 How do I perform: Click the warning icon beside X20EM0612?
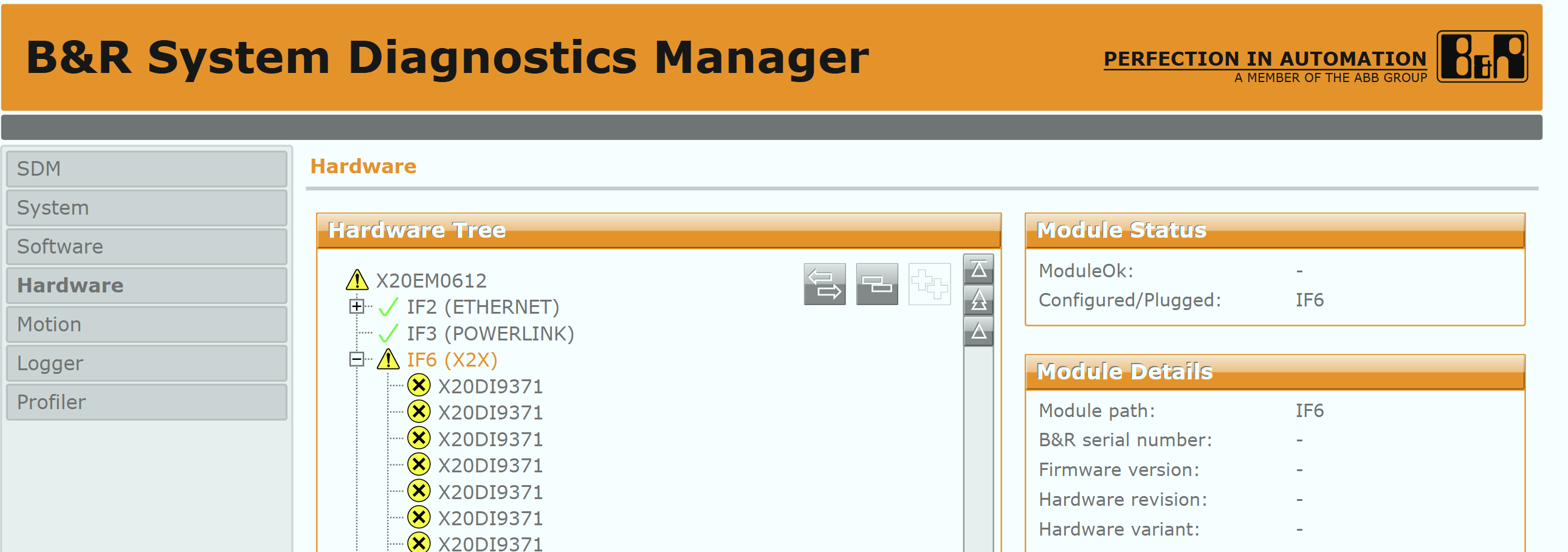(357, 280)
